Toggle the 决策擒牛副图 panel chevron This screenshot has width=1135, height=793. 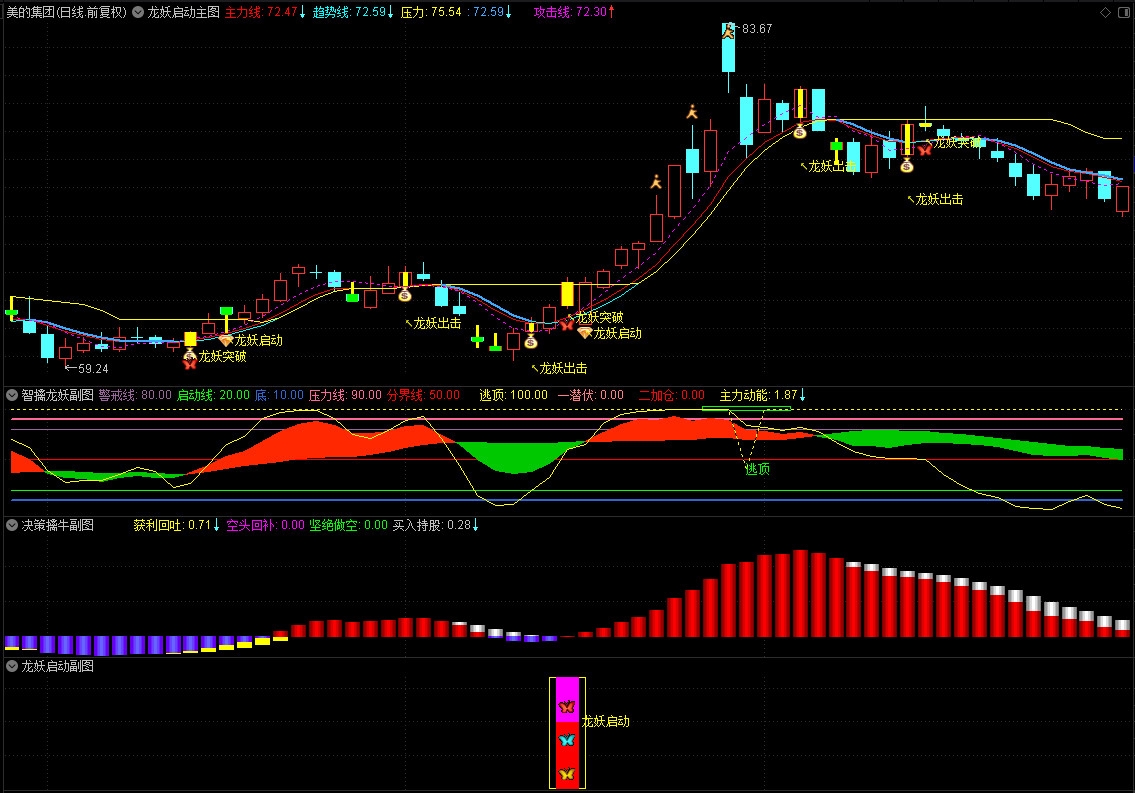(12, 525)
